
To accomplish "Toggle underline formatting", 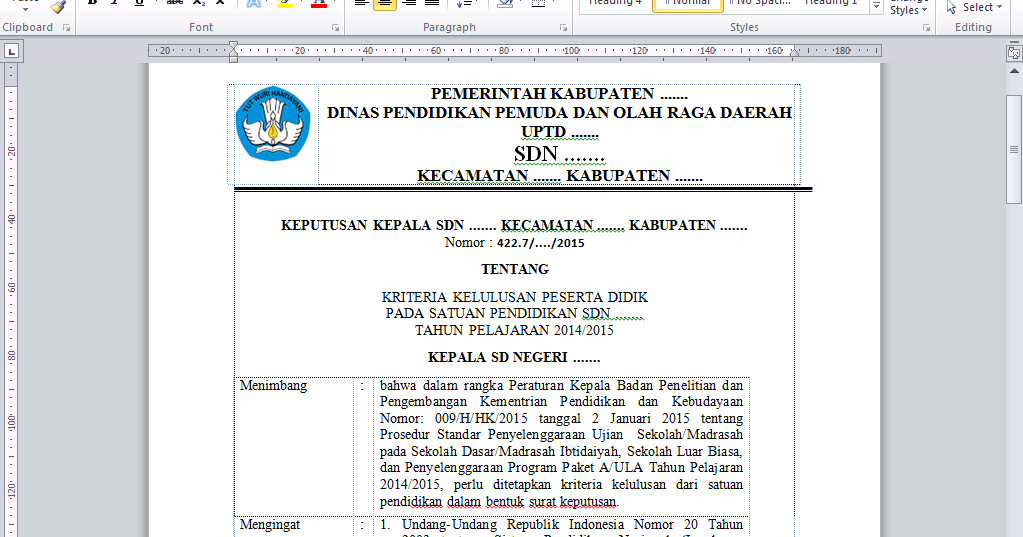I will (x=139, y=3).
